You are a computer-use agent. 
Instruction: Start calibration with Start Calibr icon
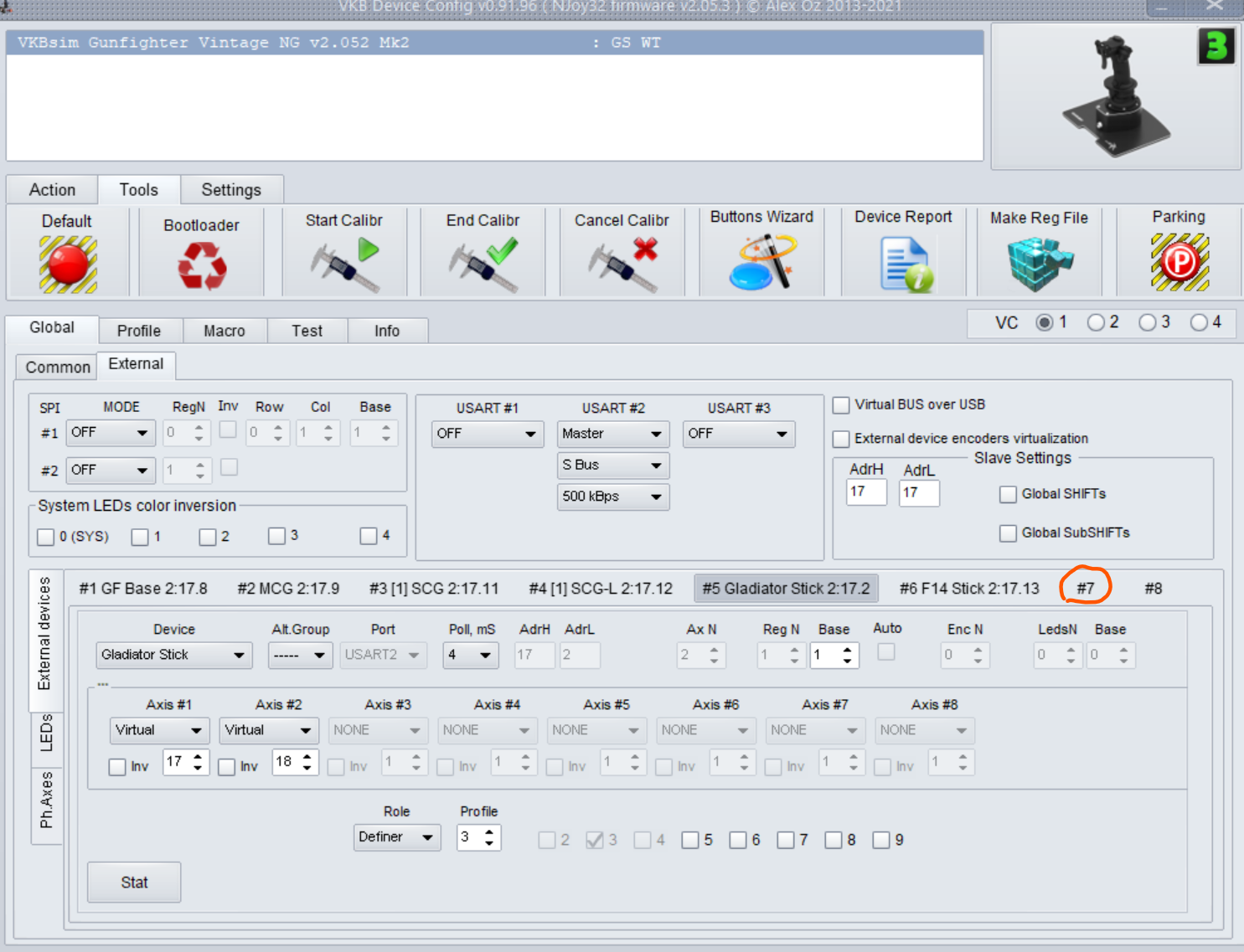tap(344, 264)
